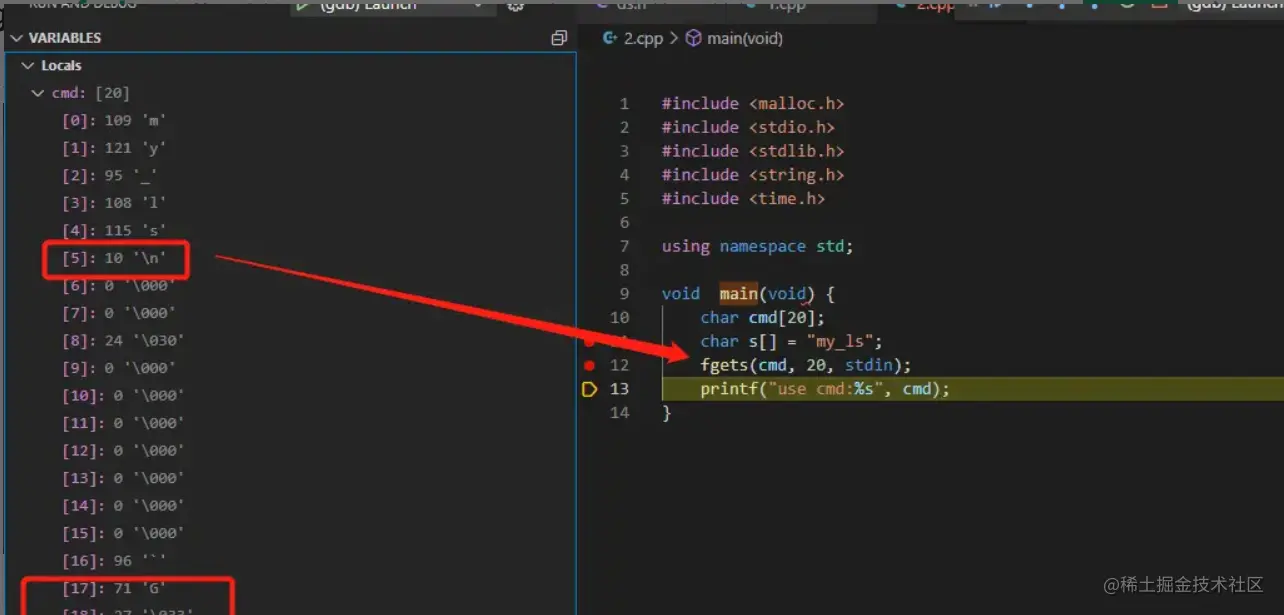The height and width of the screenshot is (615, 1284).
Task: Place cursor on #include <stdlib.h> line
Action: (x=753, y=151)
